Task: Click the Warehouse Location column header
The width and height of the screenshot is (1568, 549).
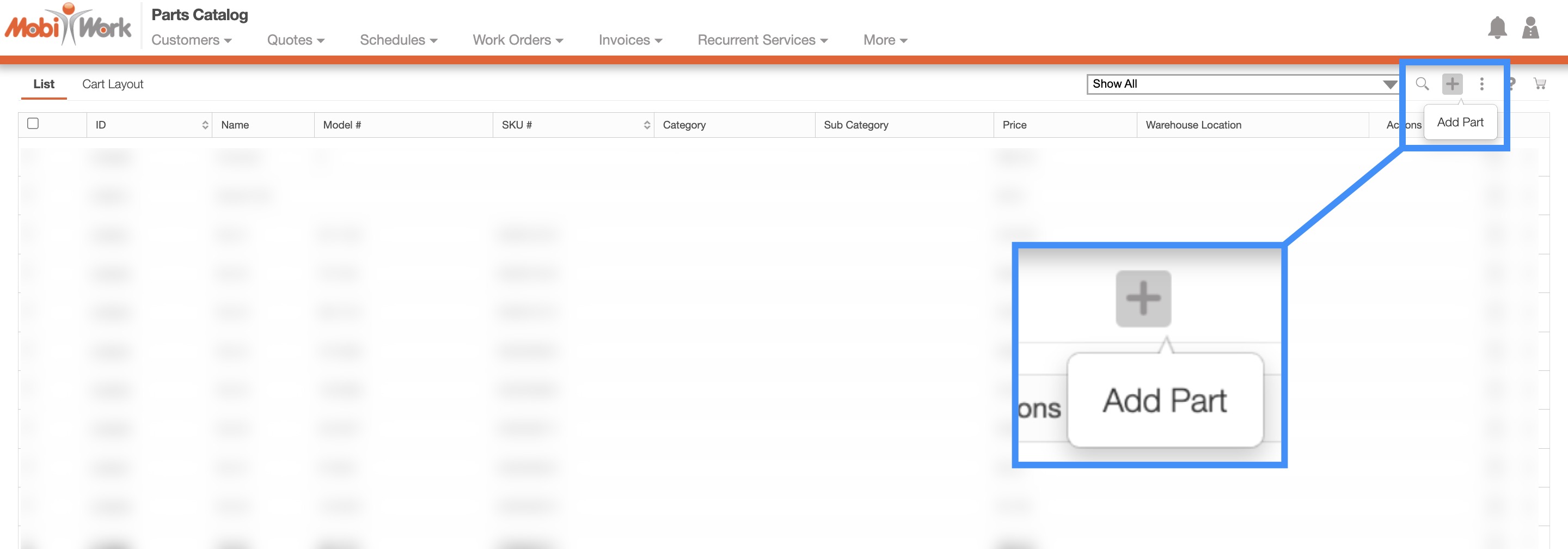Action: (x=1193, y=125)
